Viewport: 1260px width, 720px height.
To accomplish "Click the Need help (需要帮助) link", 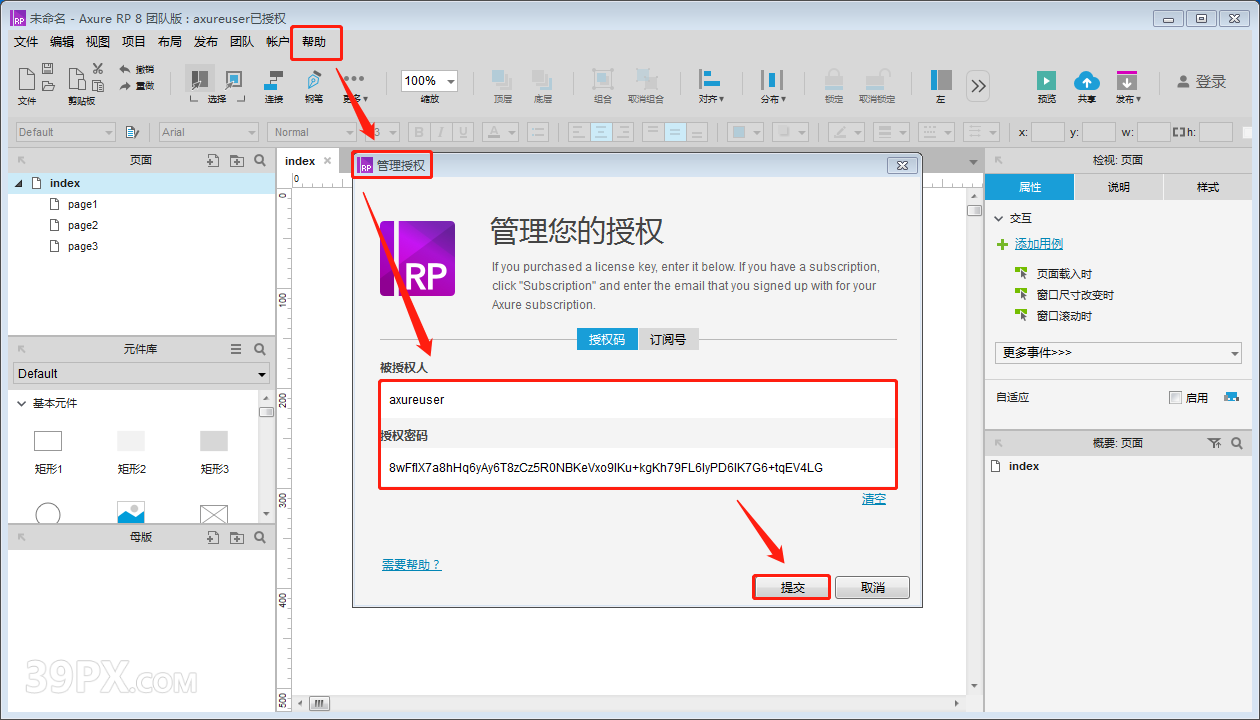I will coord(411,565).
